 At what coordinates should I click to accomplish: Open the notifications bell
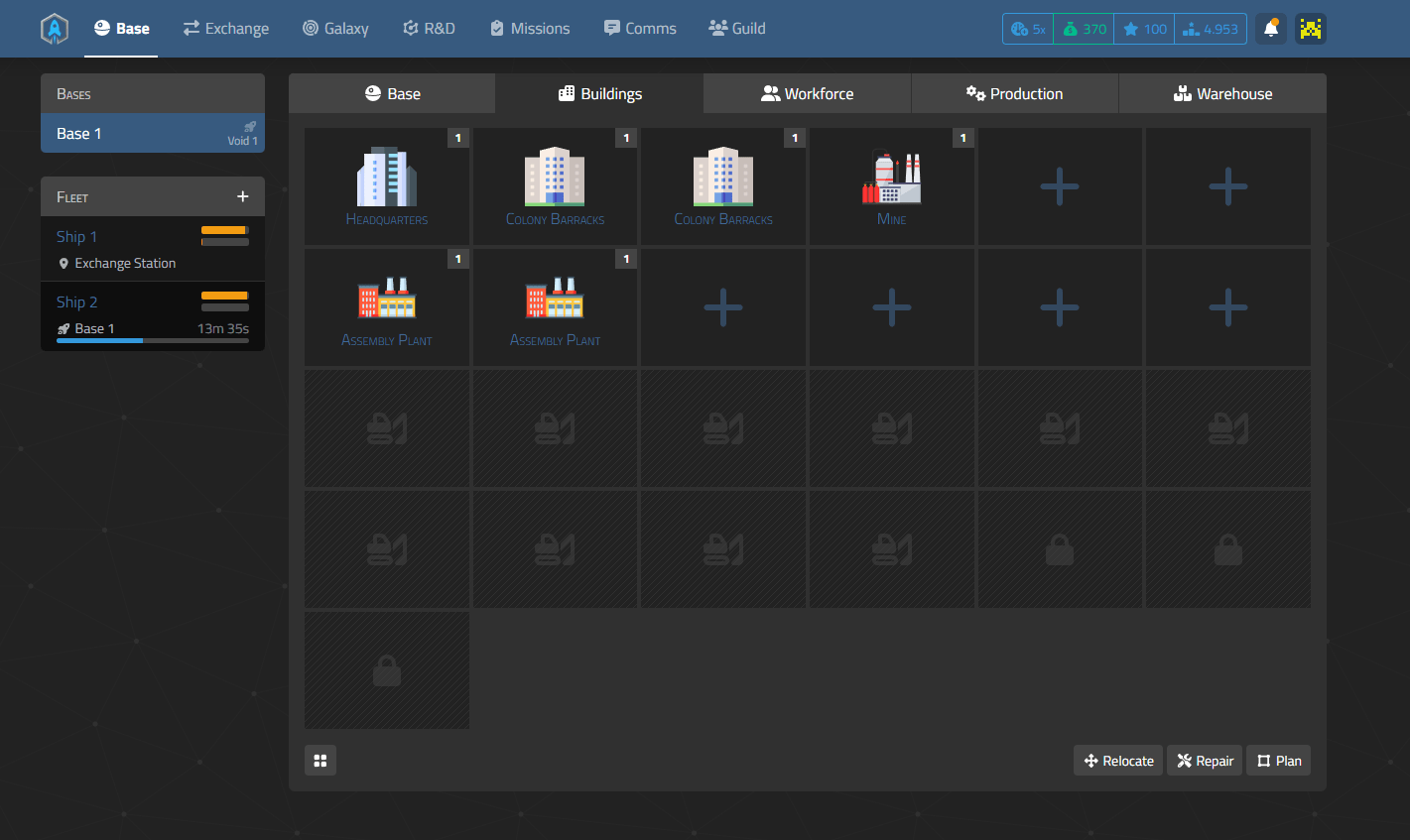coord(1271,29)
